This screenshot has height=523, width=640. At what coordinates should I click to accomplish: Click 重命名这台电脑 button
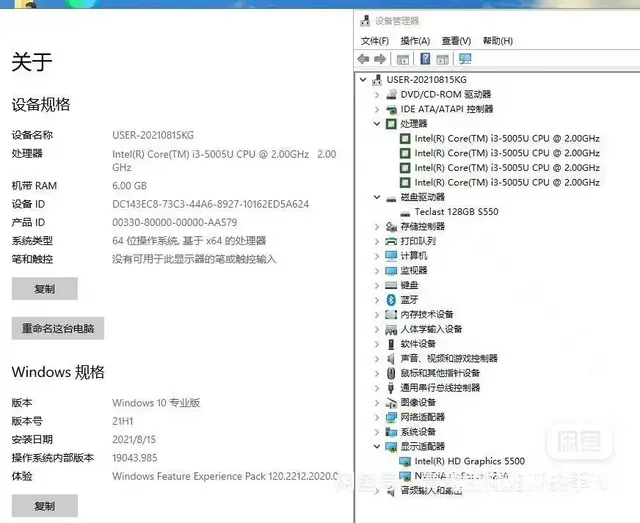pyautogui.click(x=58, y=328)
